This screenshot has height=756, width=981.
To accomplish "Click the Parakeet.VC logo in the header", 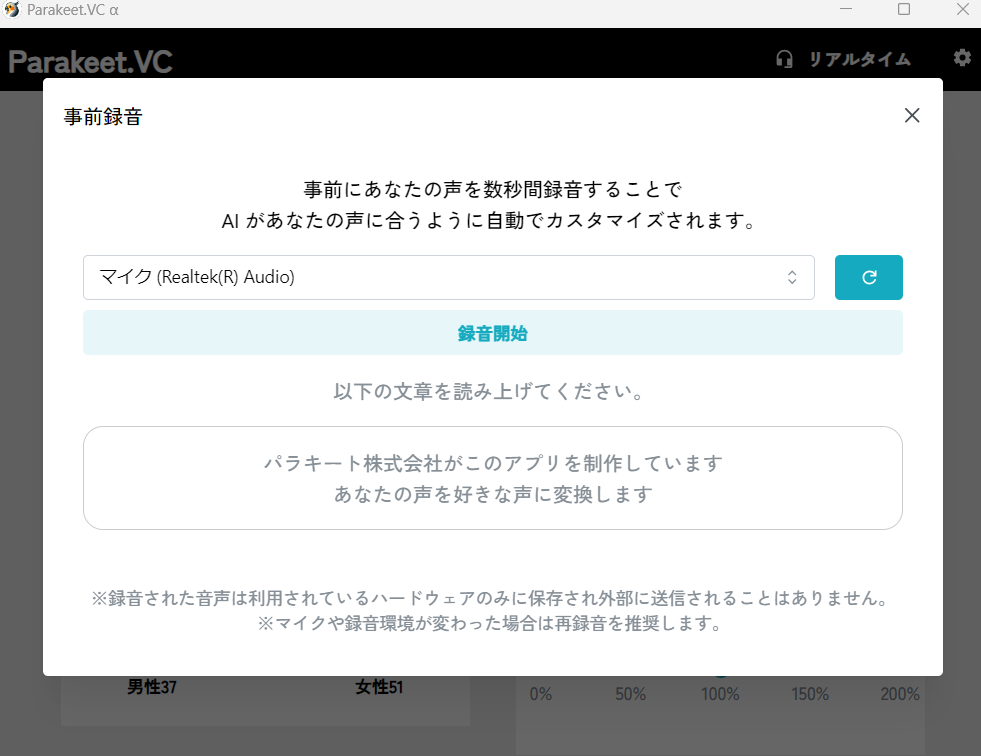I will tap(90, 62).
